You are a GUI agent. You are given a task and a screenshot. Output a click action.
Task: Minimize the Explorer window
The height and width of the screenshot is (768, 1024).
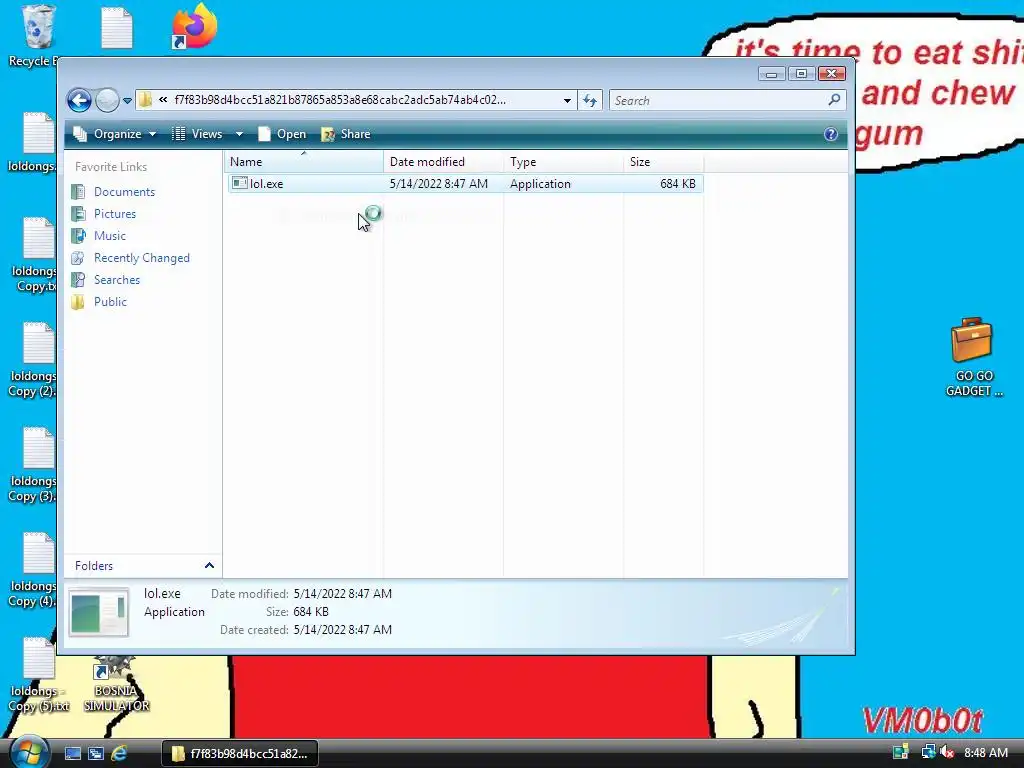(771, 74)
